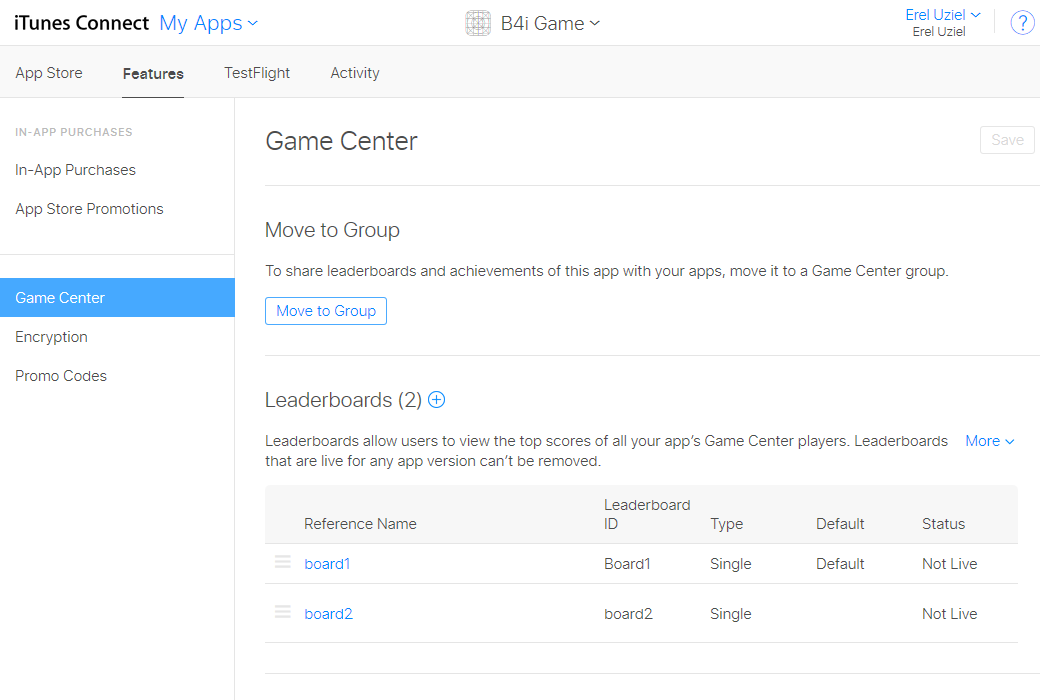Click the board2 leaderboard ID cell
The height and width of the screenshot is (700, 1040).
[x=628, y=614]
